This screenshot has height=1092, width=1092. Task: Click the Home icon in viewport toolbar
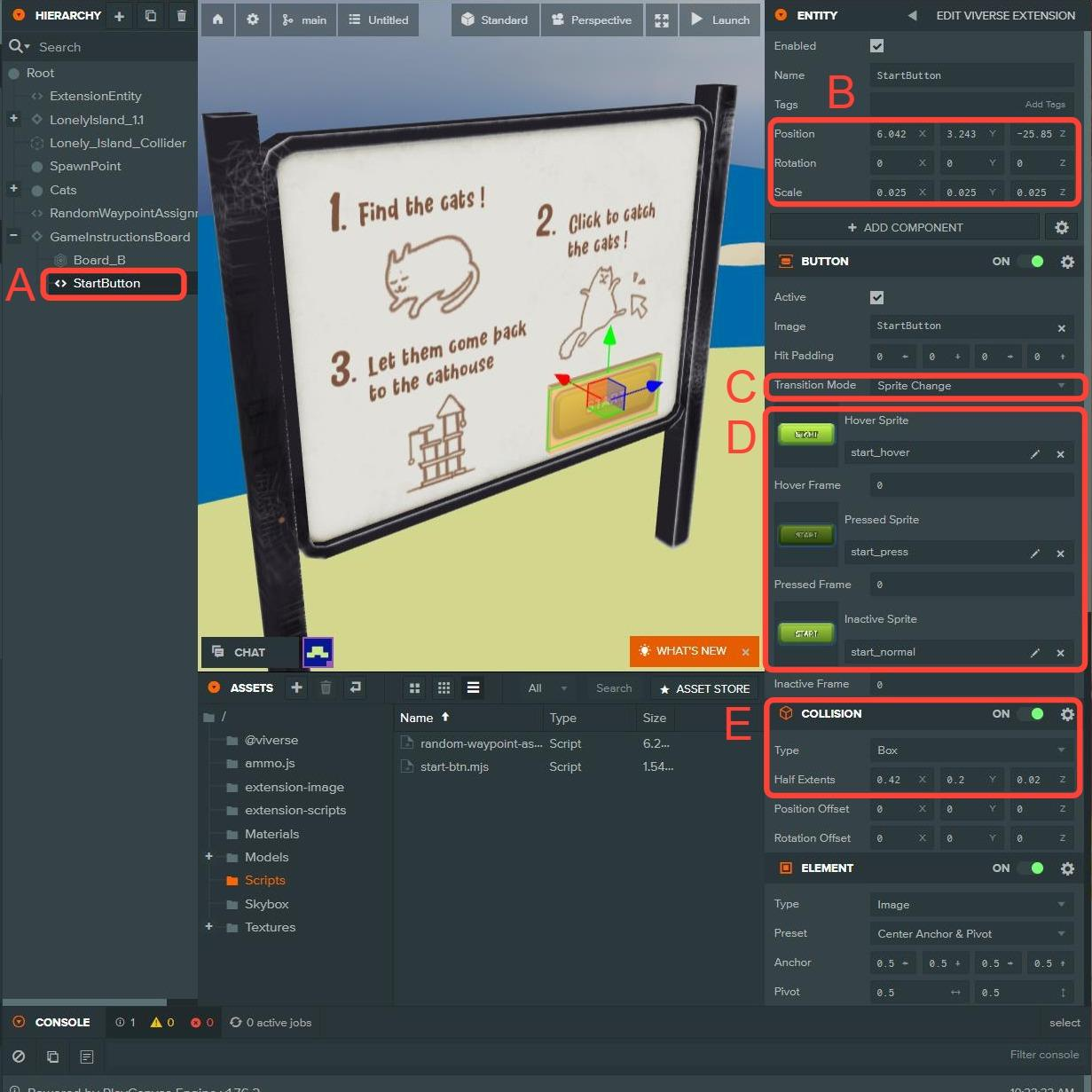point(217,20)
